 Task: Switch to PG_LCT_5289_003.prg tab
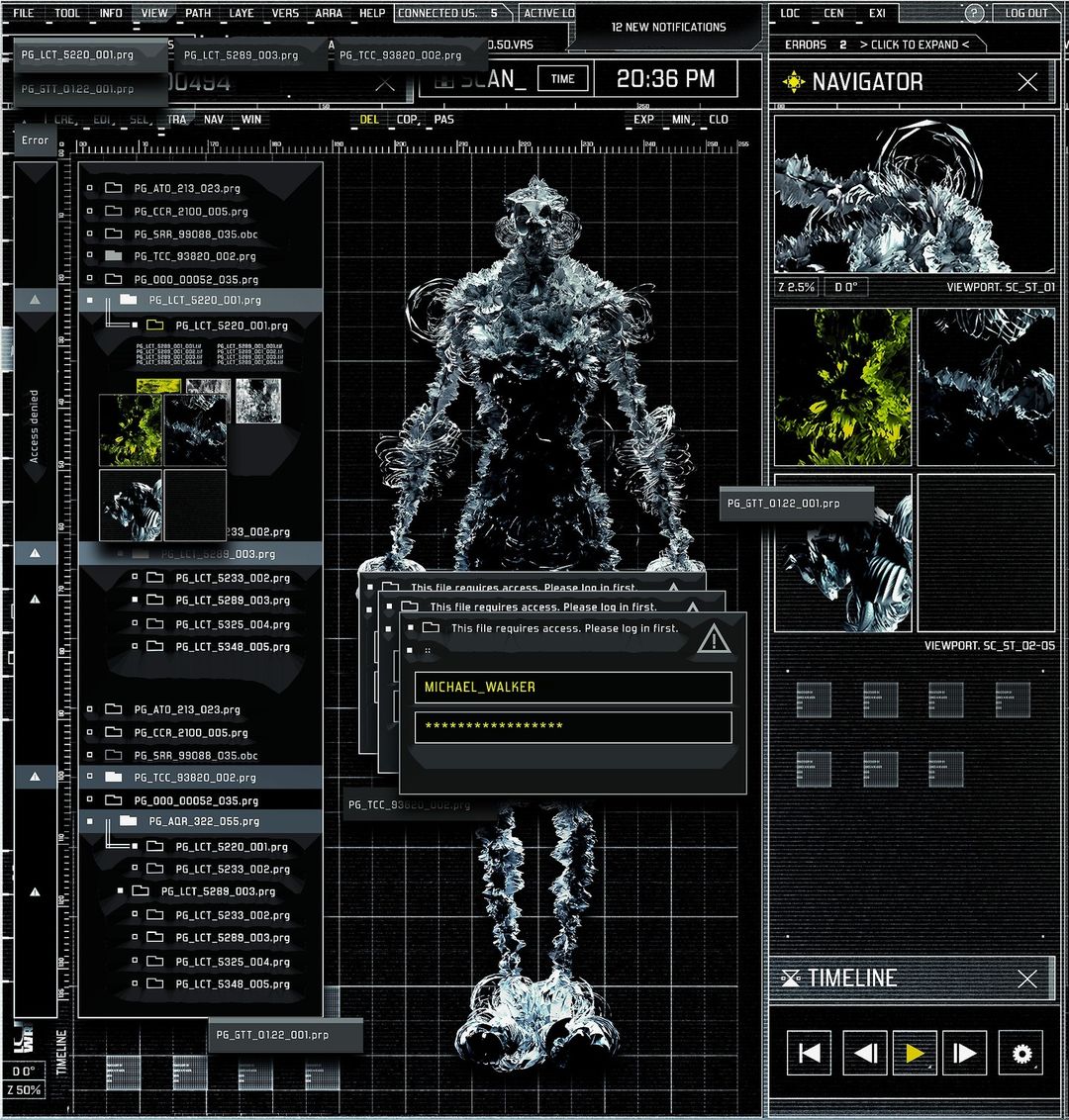click(241, 55)
